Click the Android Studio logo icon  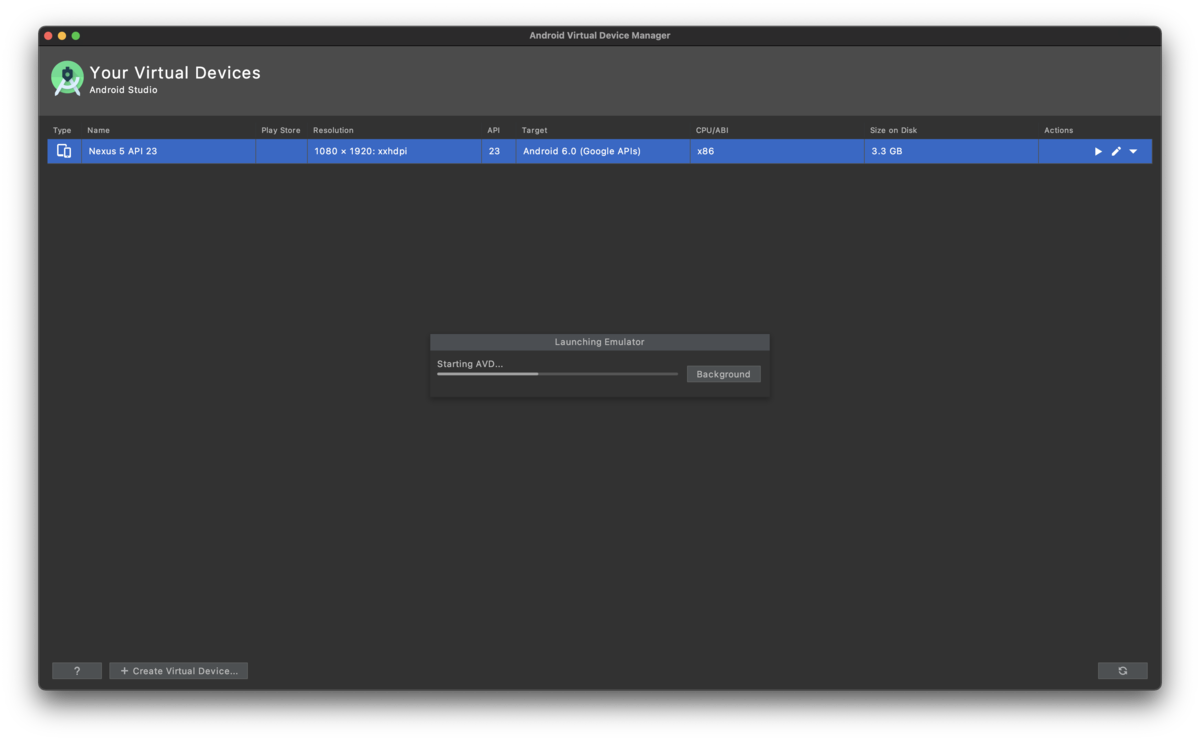coord(67,78)
